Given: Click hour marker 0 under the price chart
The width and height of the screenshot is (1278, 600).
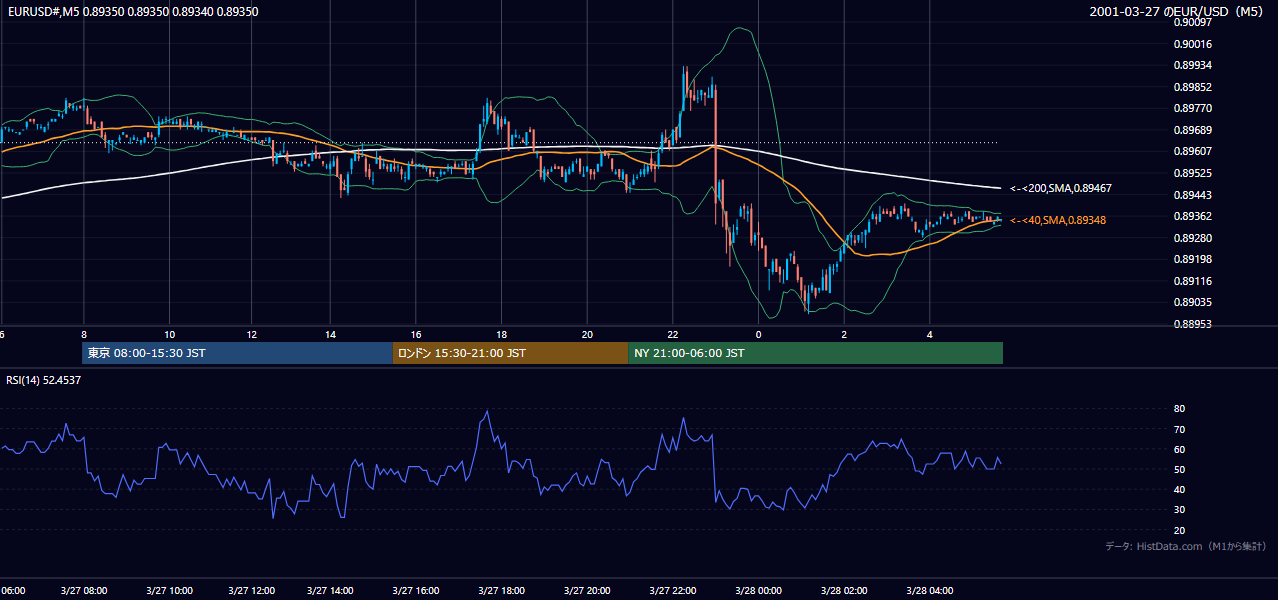Looking at the screenshot, I should pos(758,335).
